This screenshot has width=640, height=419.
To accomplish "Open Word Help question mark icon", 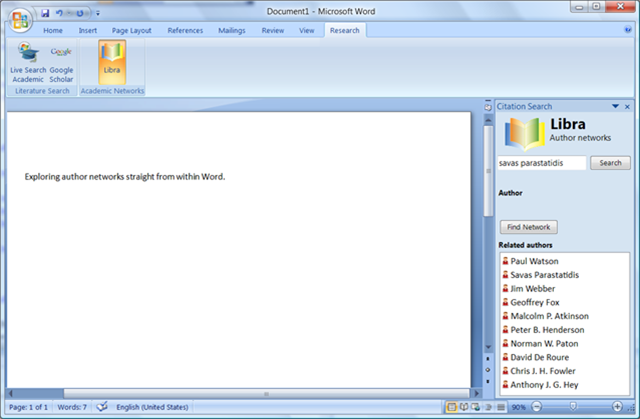I will 628,30.
